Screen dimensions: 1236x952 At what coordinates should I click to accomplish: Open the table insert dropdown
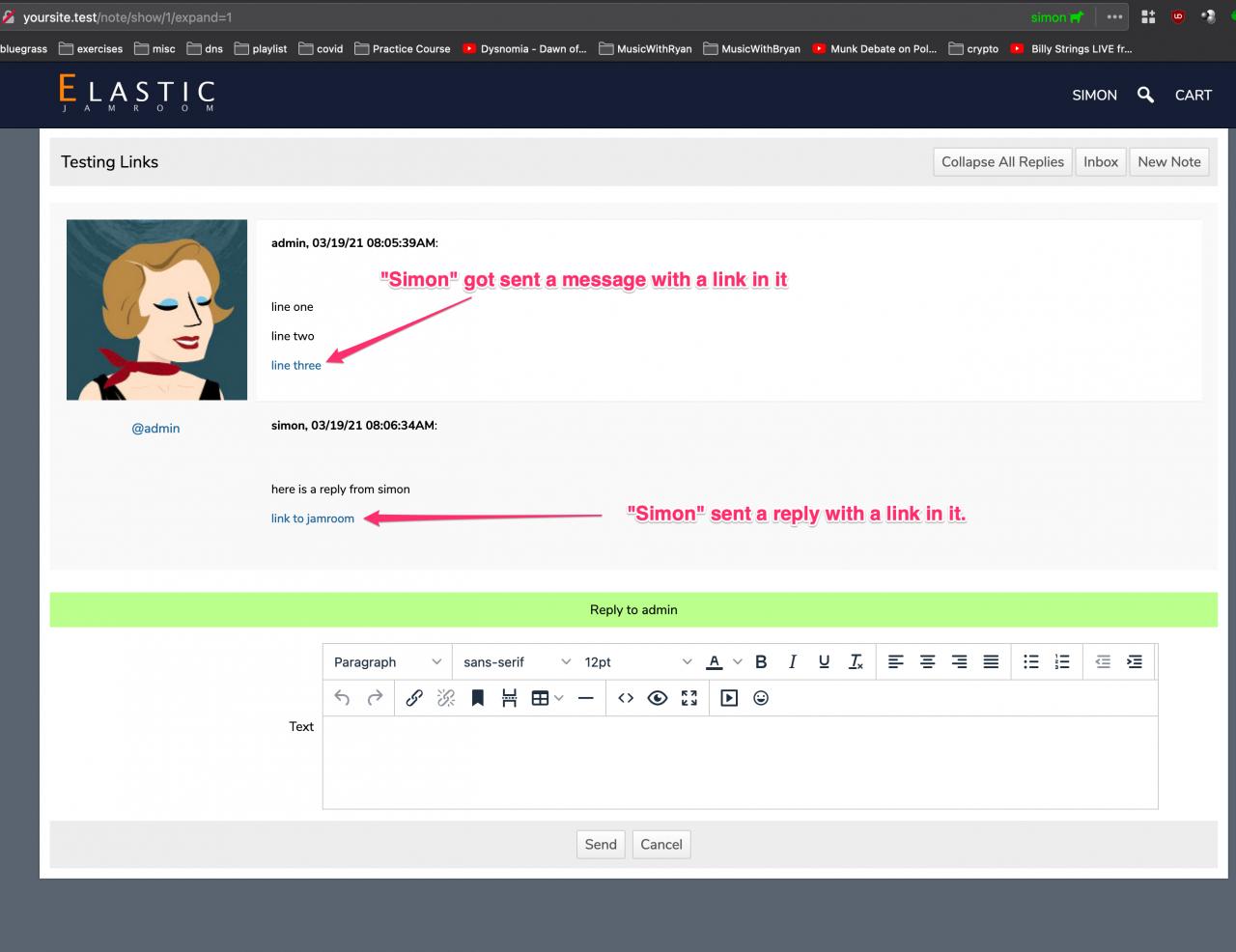pos(548,698)
